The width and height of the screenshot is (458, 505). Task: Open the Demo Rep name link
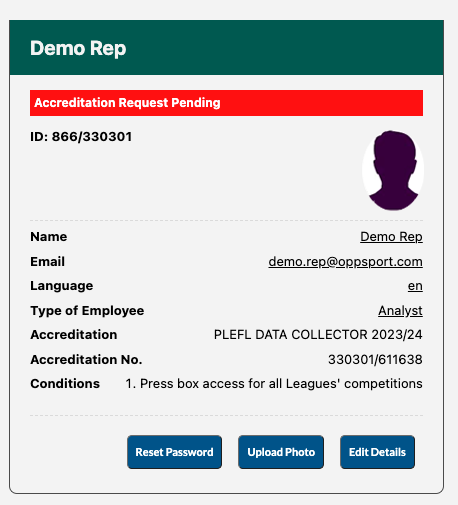click(x=391, y=237)
